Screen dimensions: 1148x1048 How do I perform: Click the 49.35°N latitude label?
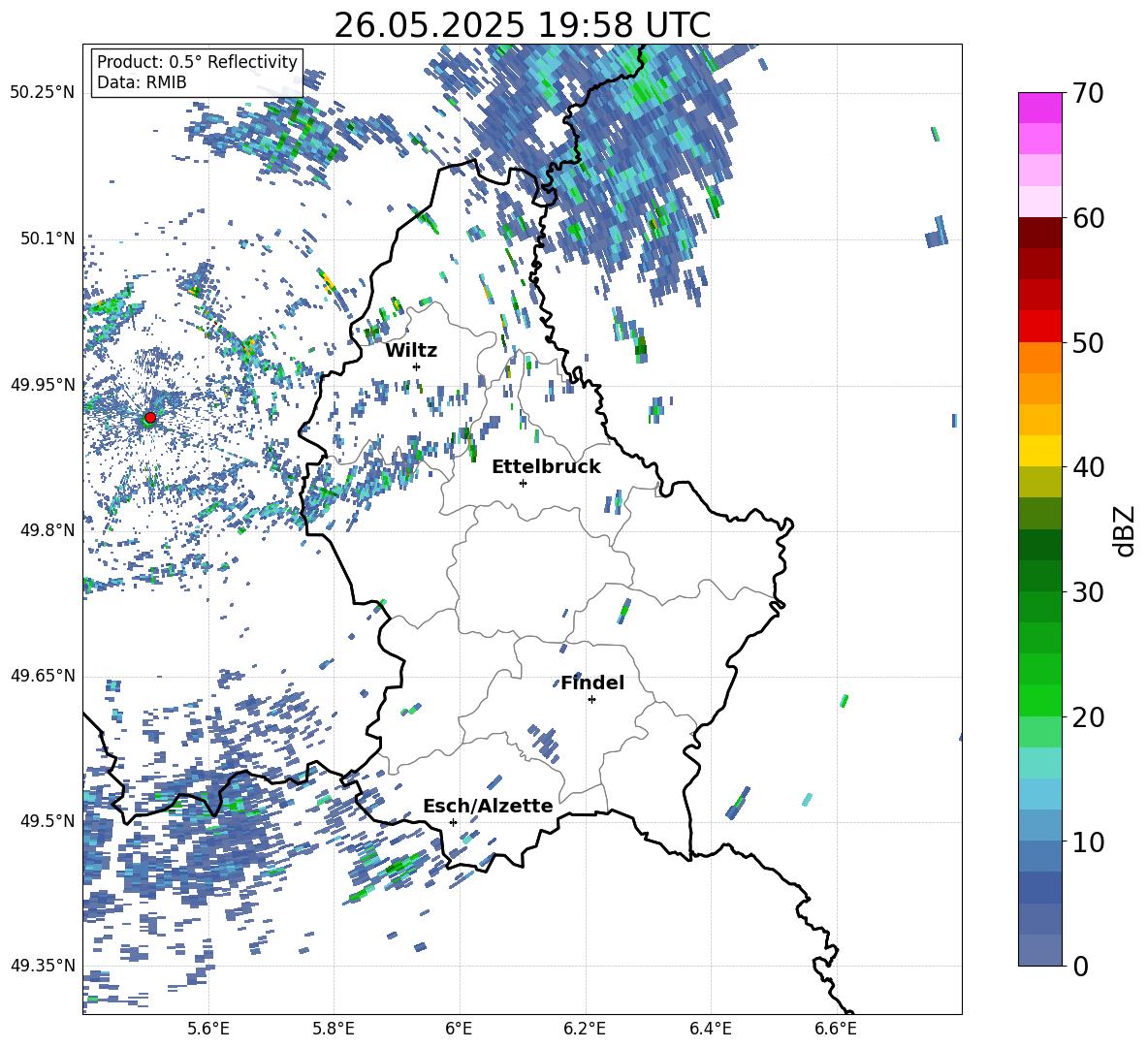point(43,966)
